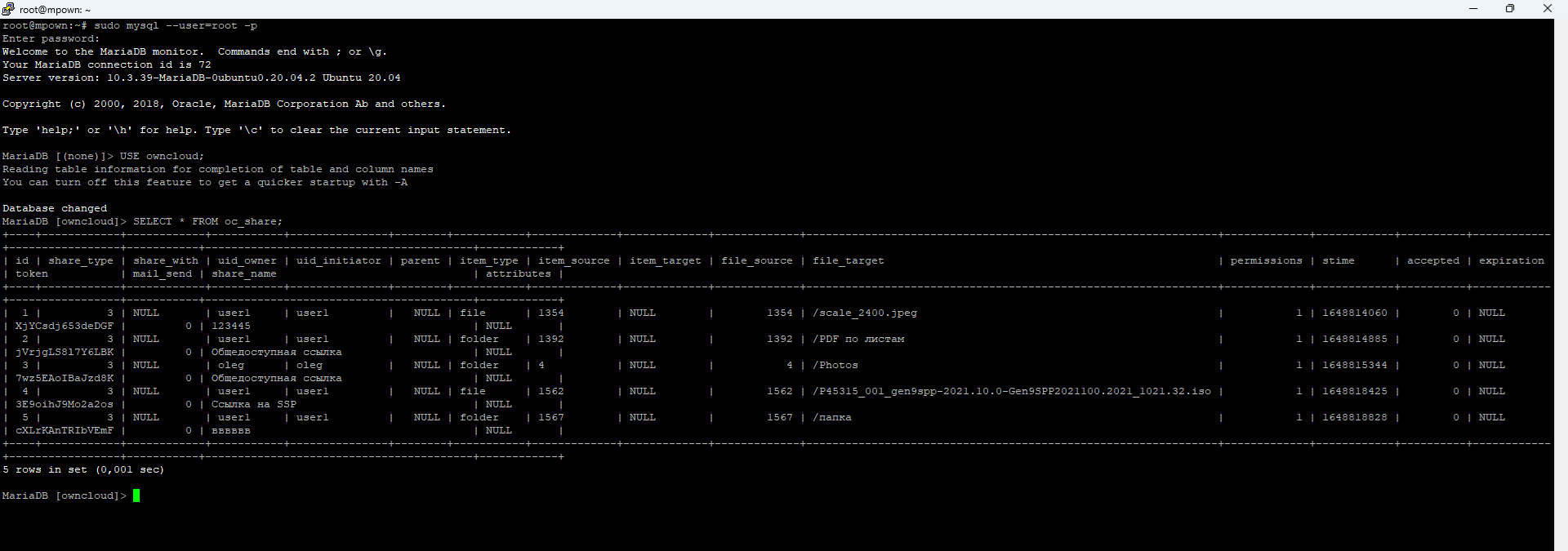
Task: Click the PuTTY icon in title bar
Action: (x=8, y=9)
